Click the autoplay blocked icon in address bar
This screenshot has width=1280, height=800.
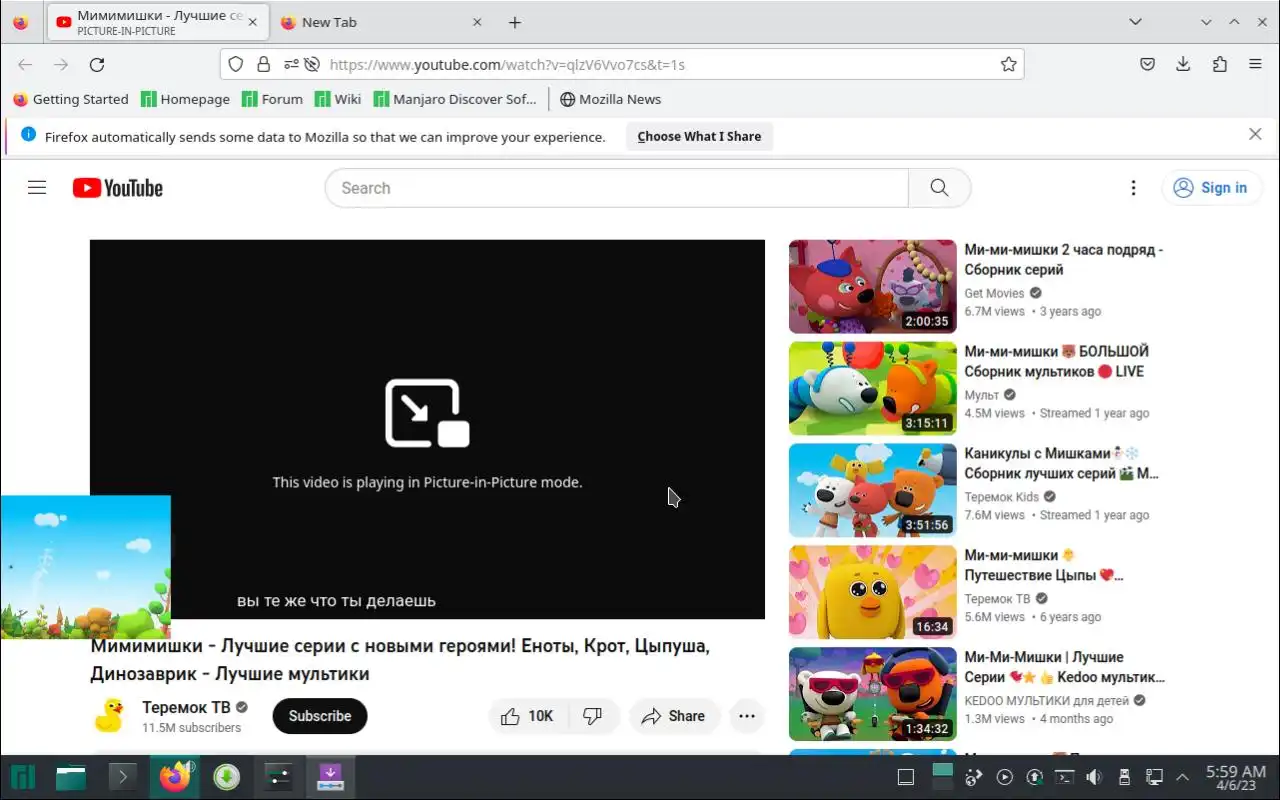pyautogui.click(x=312, y=64)
